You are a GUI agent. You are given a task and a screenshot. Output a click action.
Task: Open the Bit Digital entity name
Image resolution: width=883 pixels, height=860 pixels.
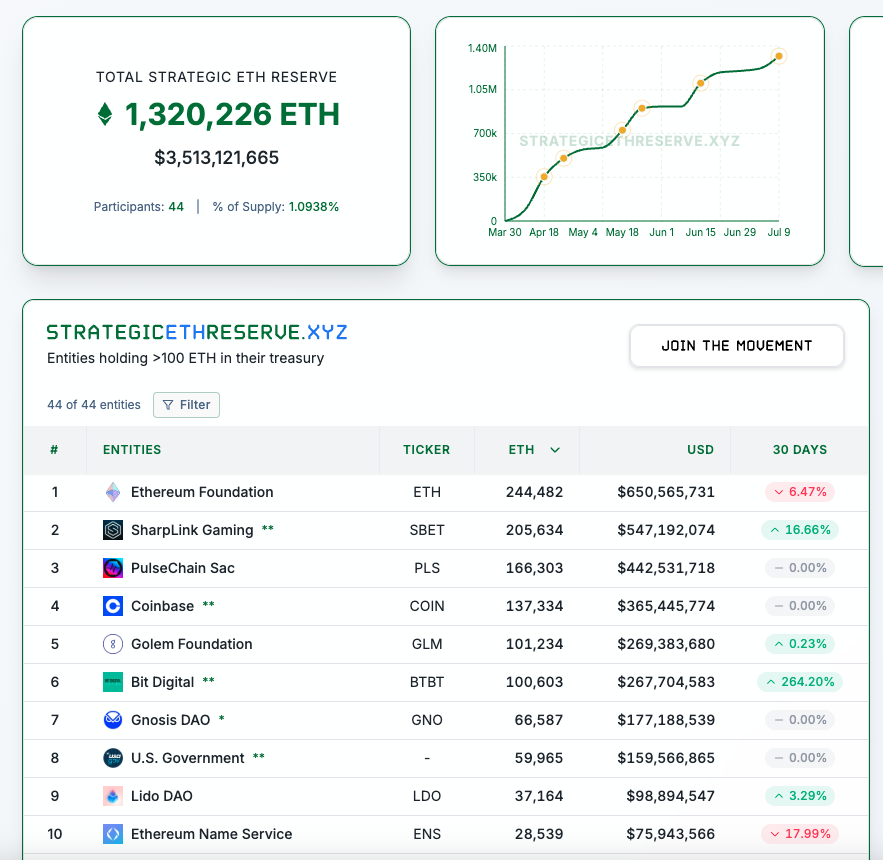tap(162, 682)
